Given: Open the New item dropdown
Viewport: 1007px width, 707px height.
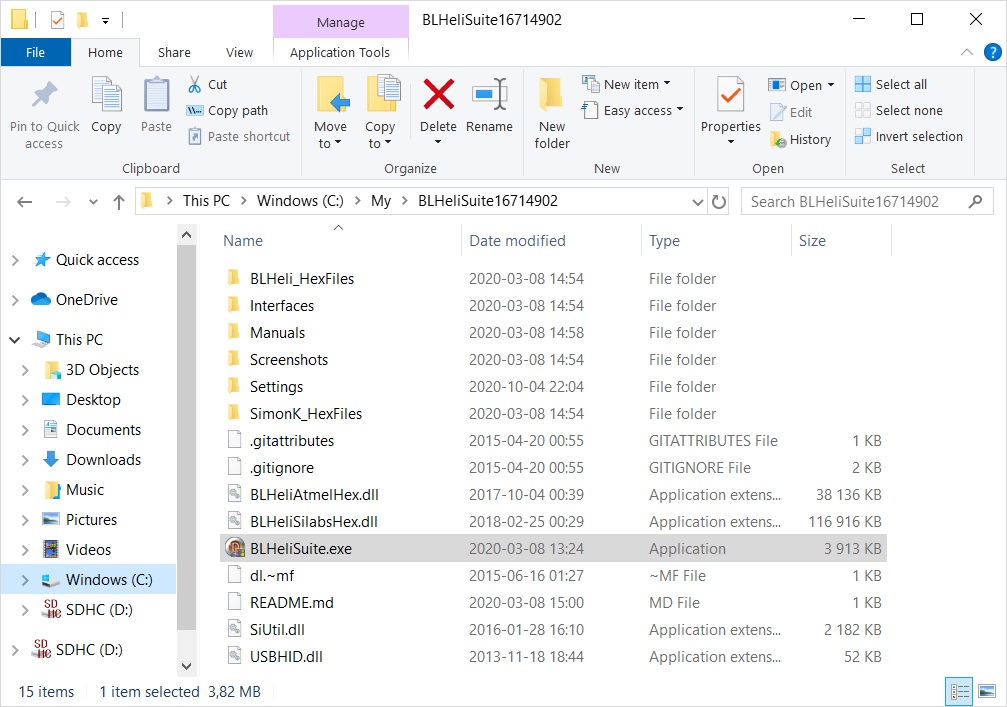Looking at the screenshot, I should (x=626, y=84).
